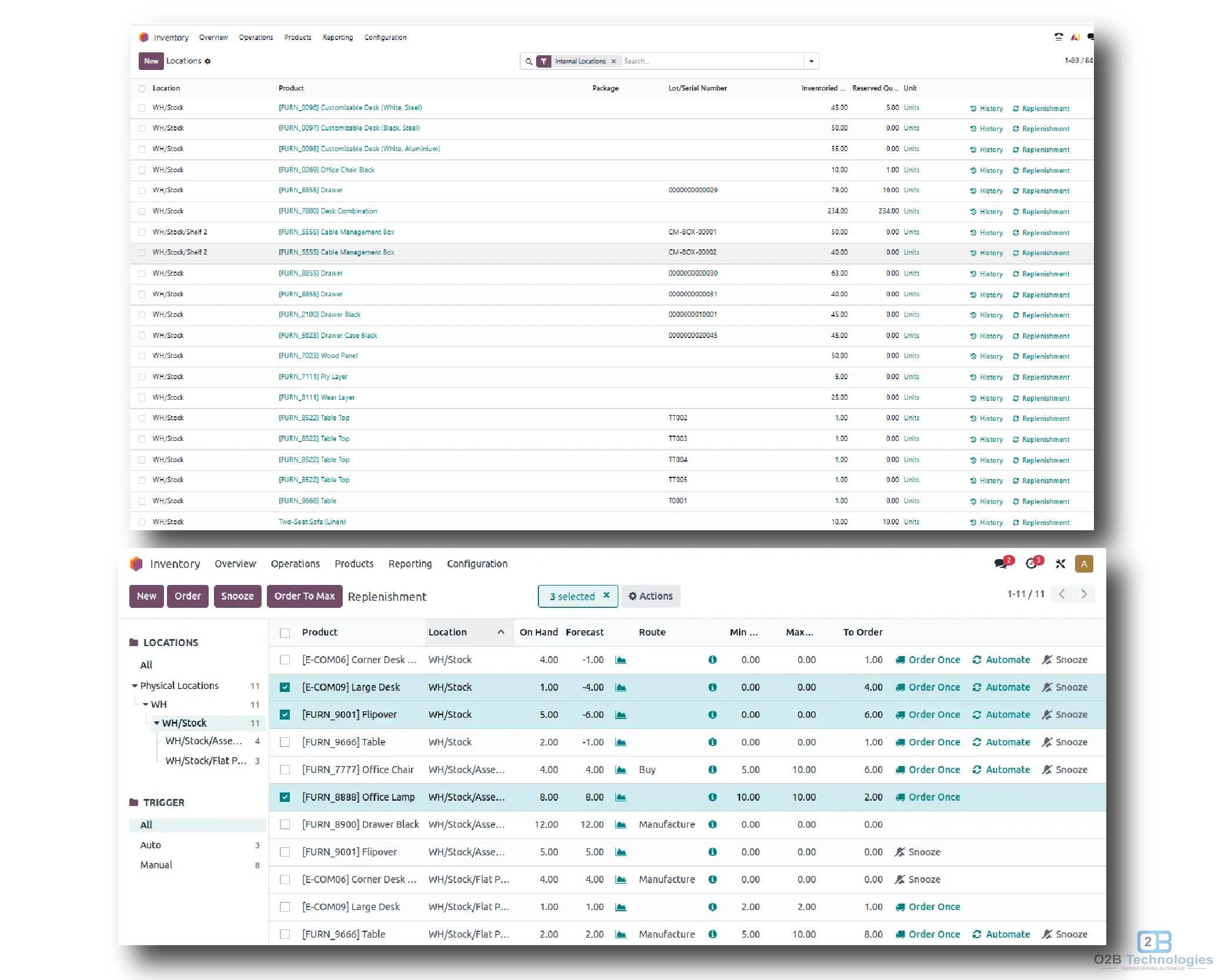Image resolution: width=1225 pixels, height=980 pixels.
Task: Open the Conversations icon with 2 notifications
Action: 1001,563
